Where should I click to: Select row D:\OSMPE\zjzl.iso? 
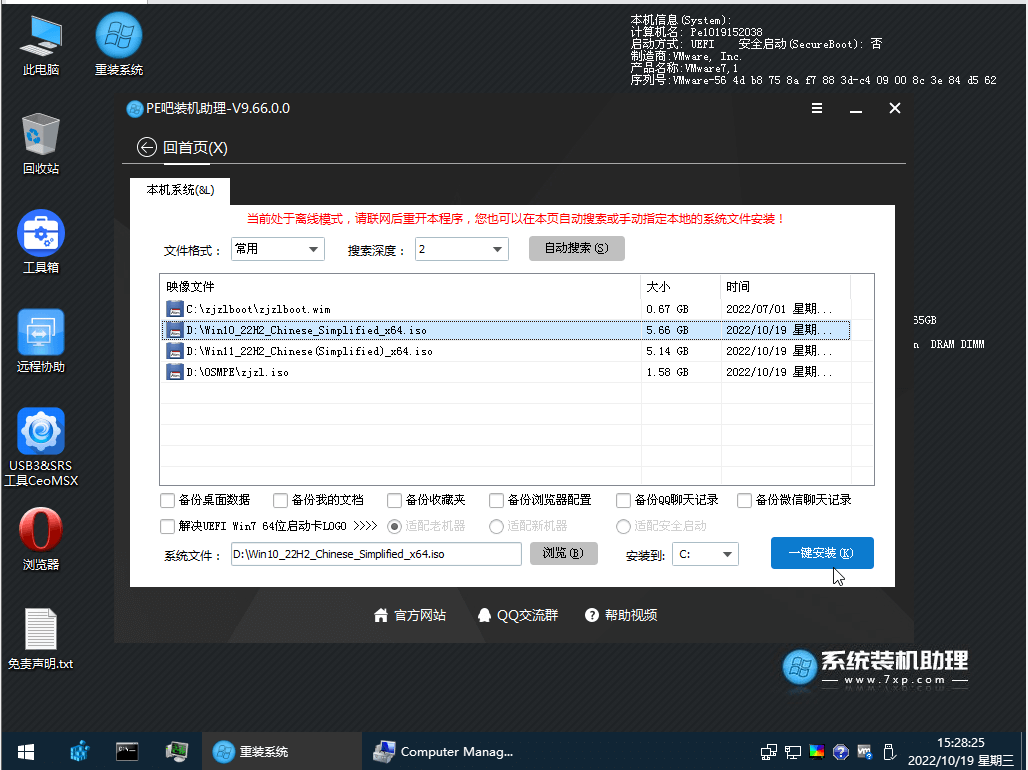506,372
